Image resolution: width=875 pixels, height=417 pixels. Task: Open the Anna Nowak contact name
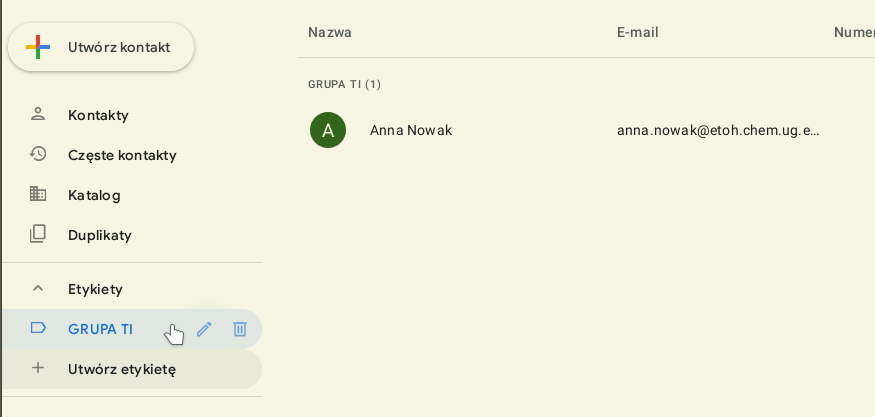pyautogui.click(x=411, y=130)
